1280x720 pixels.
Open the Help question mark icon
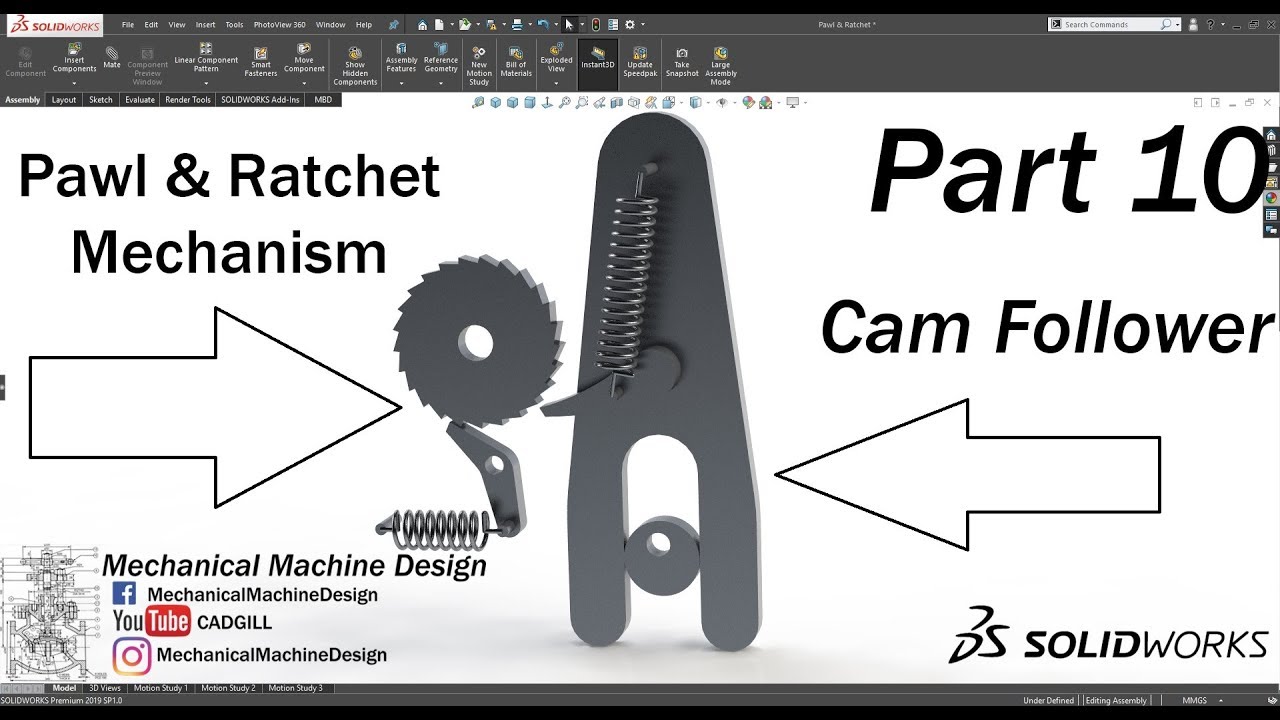1211,24
